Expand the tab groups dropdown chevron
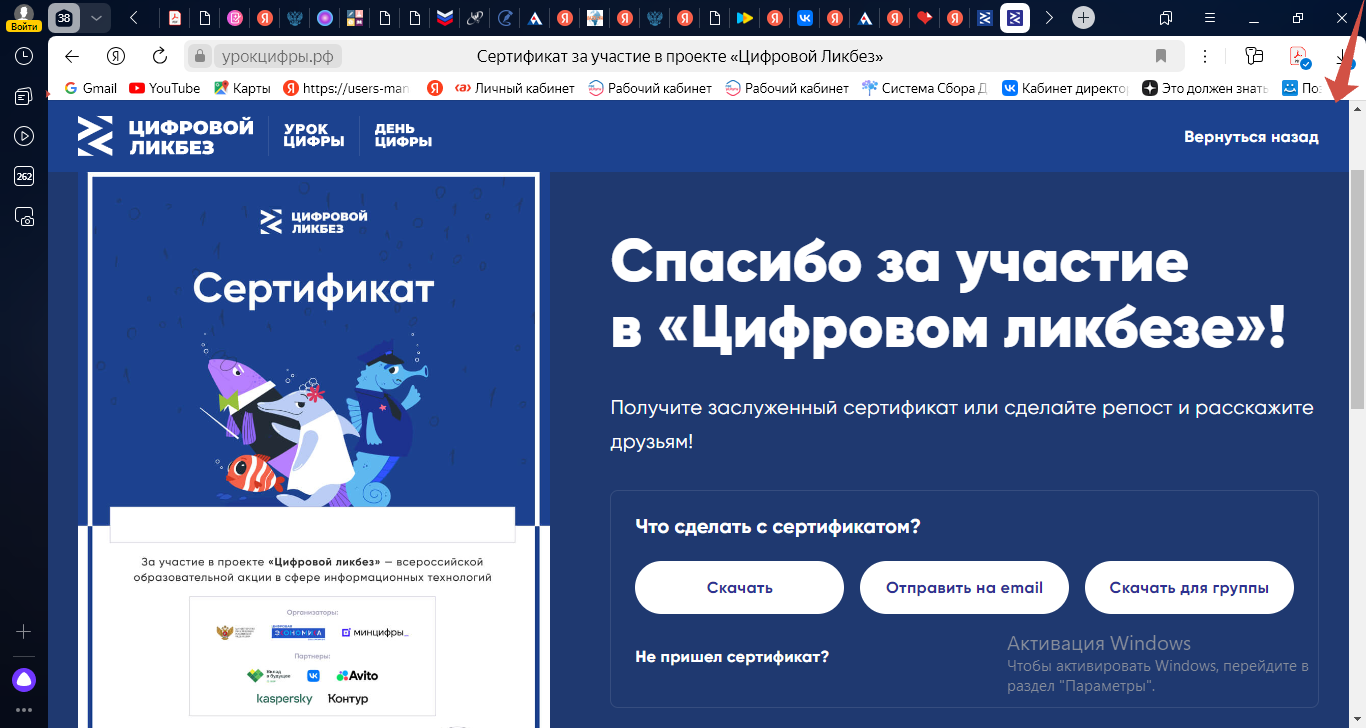Viewport: 1366px width, 728px height. pyautogui.click(x=96, y=17)
